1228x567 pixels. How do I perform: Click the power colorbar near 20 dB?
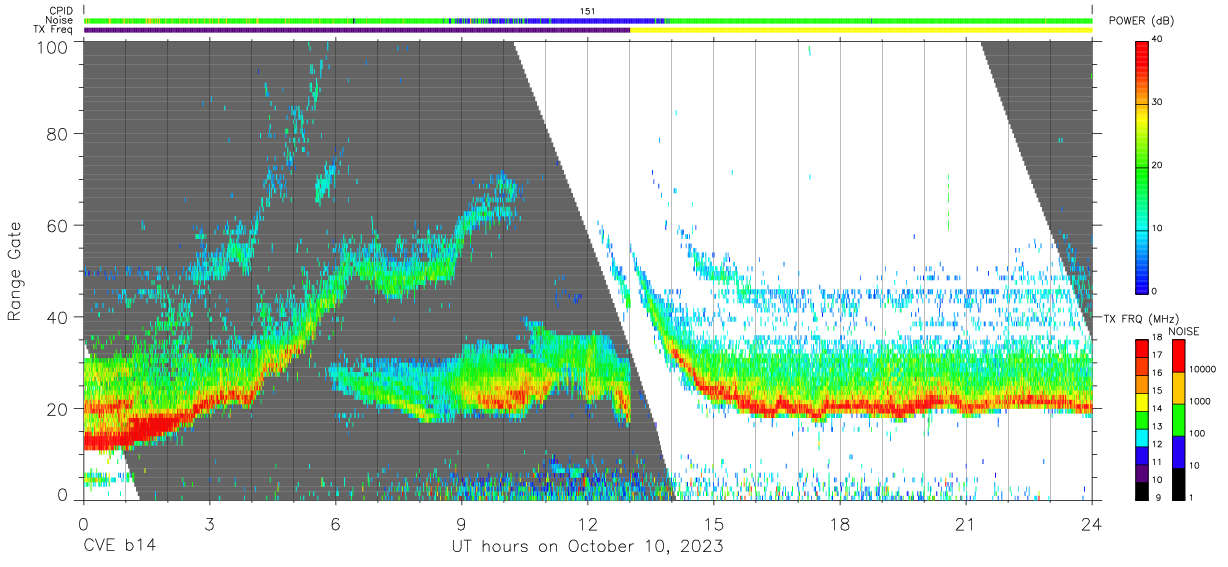point(1142,166)
